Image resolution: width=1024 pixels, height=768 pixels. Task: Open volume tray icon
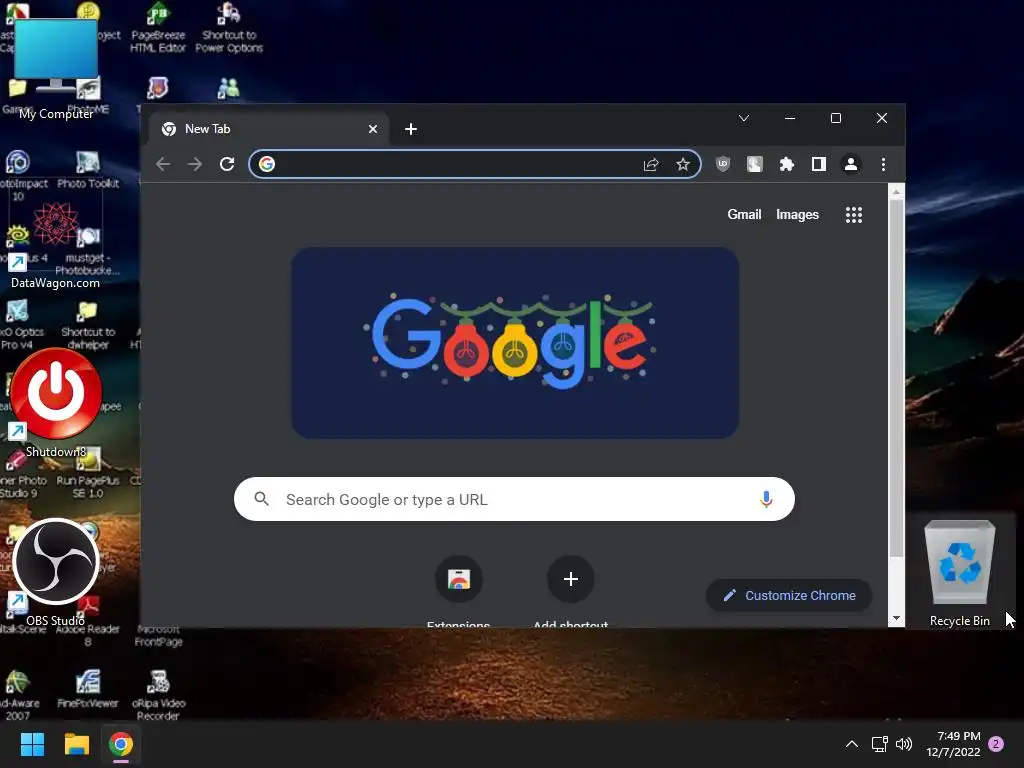point(904,744)
